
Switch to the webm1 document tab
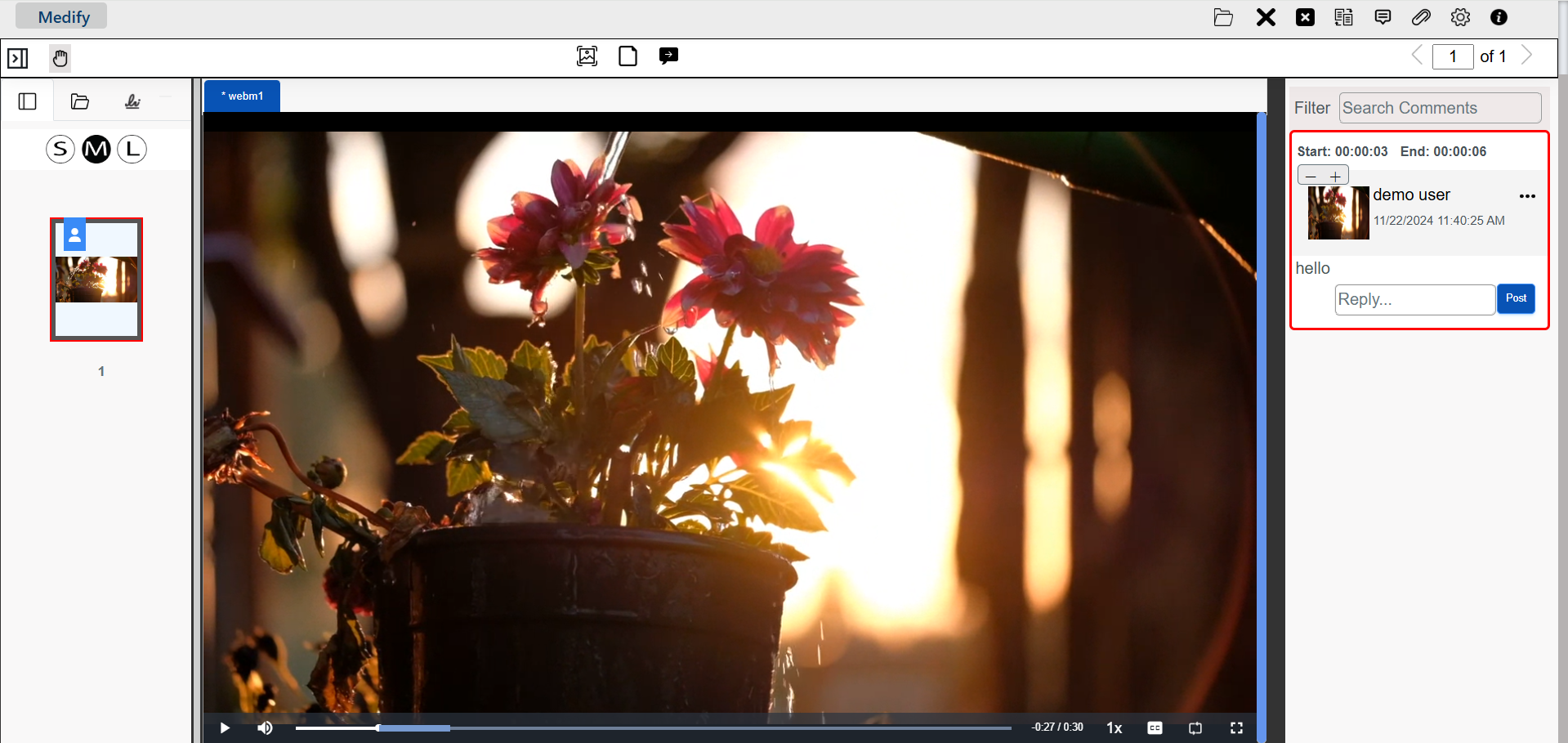[242, 96]
